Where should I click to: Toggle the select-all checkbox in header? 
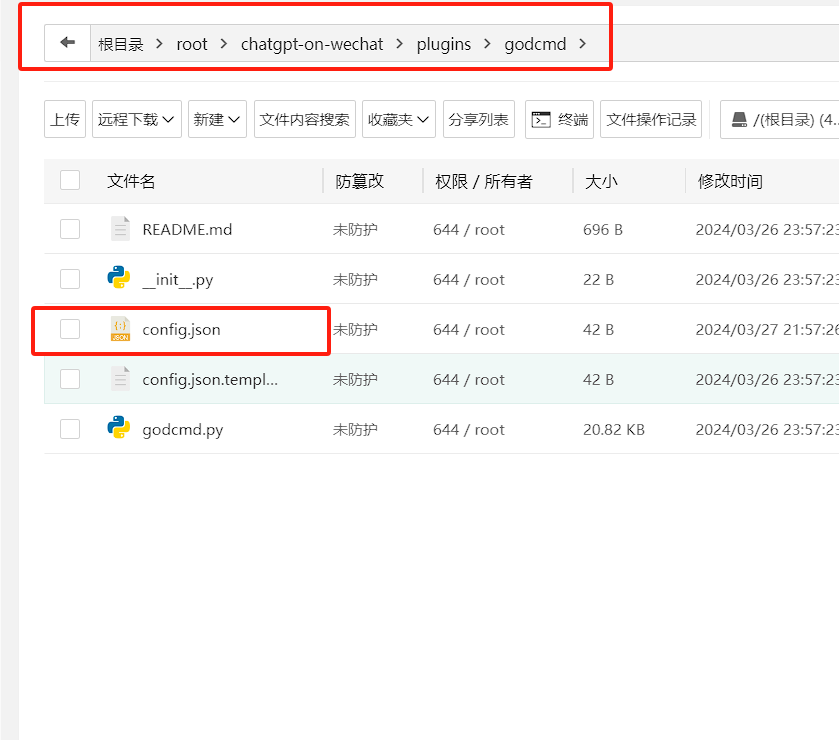point(70,180)
